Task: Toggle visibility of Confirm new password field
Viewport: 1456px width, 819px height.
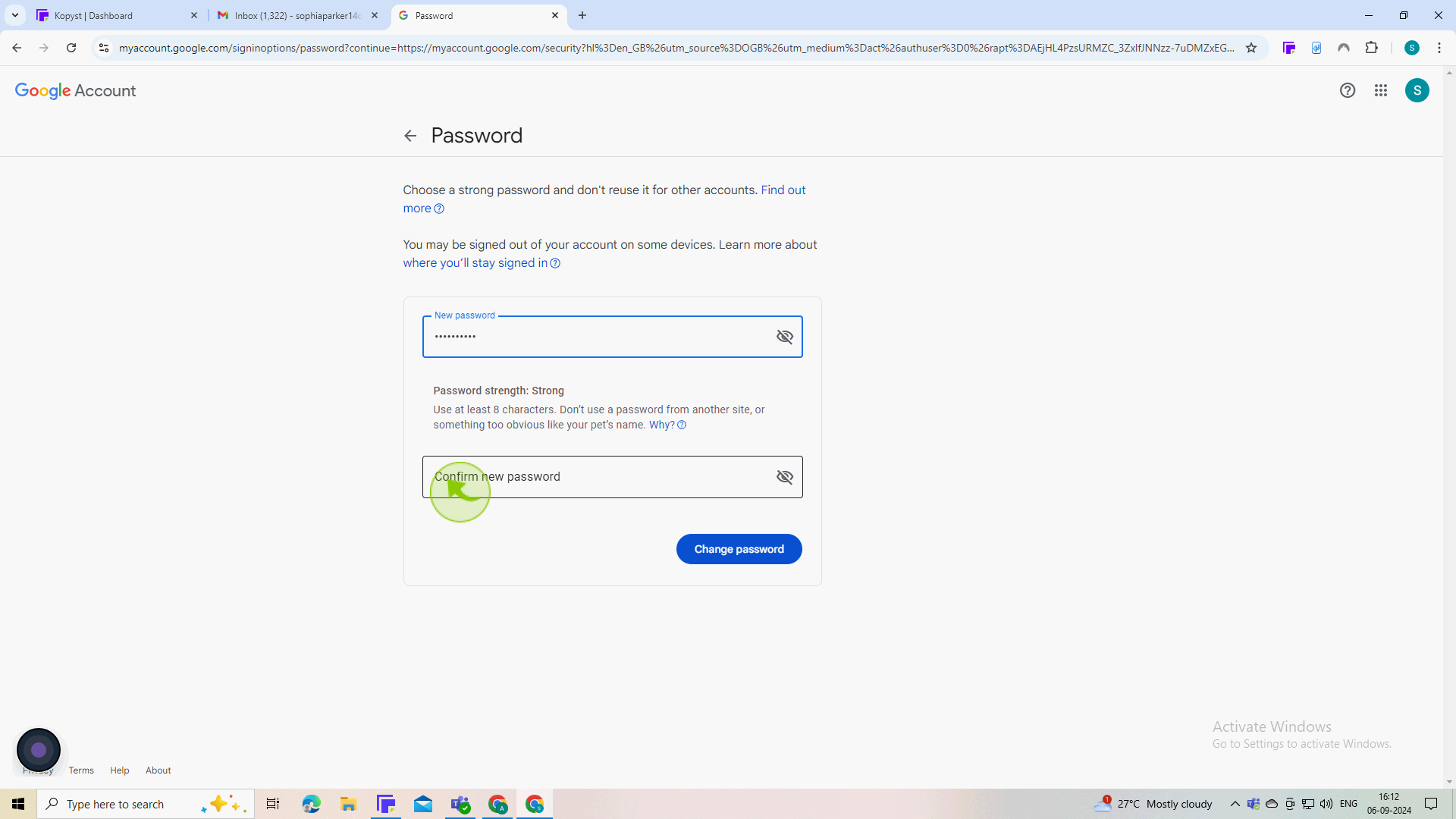Action: point(785,477)
